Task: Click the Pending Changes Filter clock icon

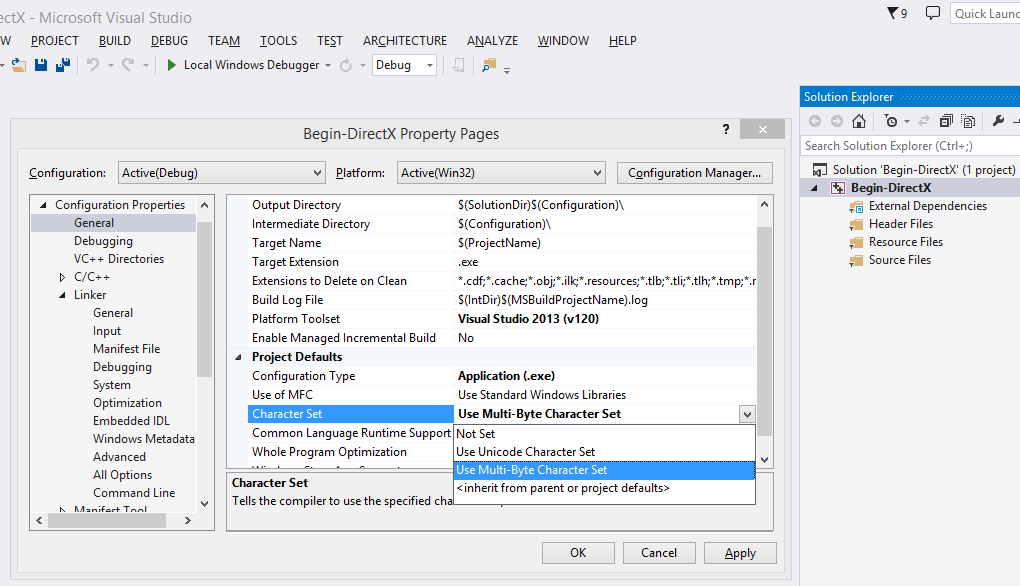Action: (891, 121)
